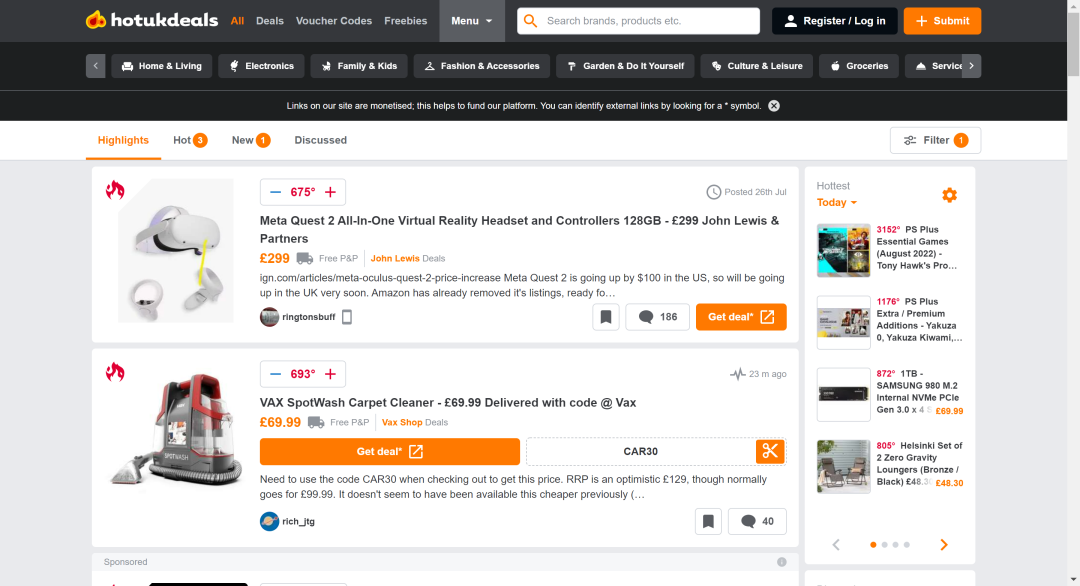1080x586 pixels.
Task: Dismiss the monetised links notice
Action: (774, 106)
